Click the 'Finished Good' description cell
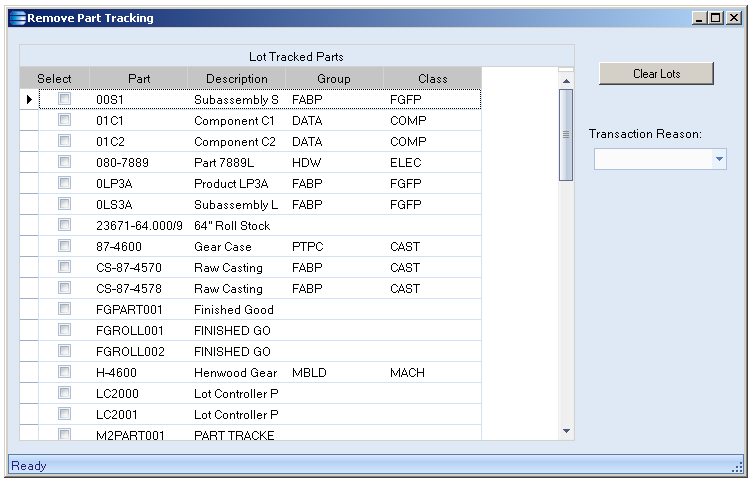The height and width of the screenshot is (482, 753). [237, 310]
